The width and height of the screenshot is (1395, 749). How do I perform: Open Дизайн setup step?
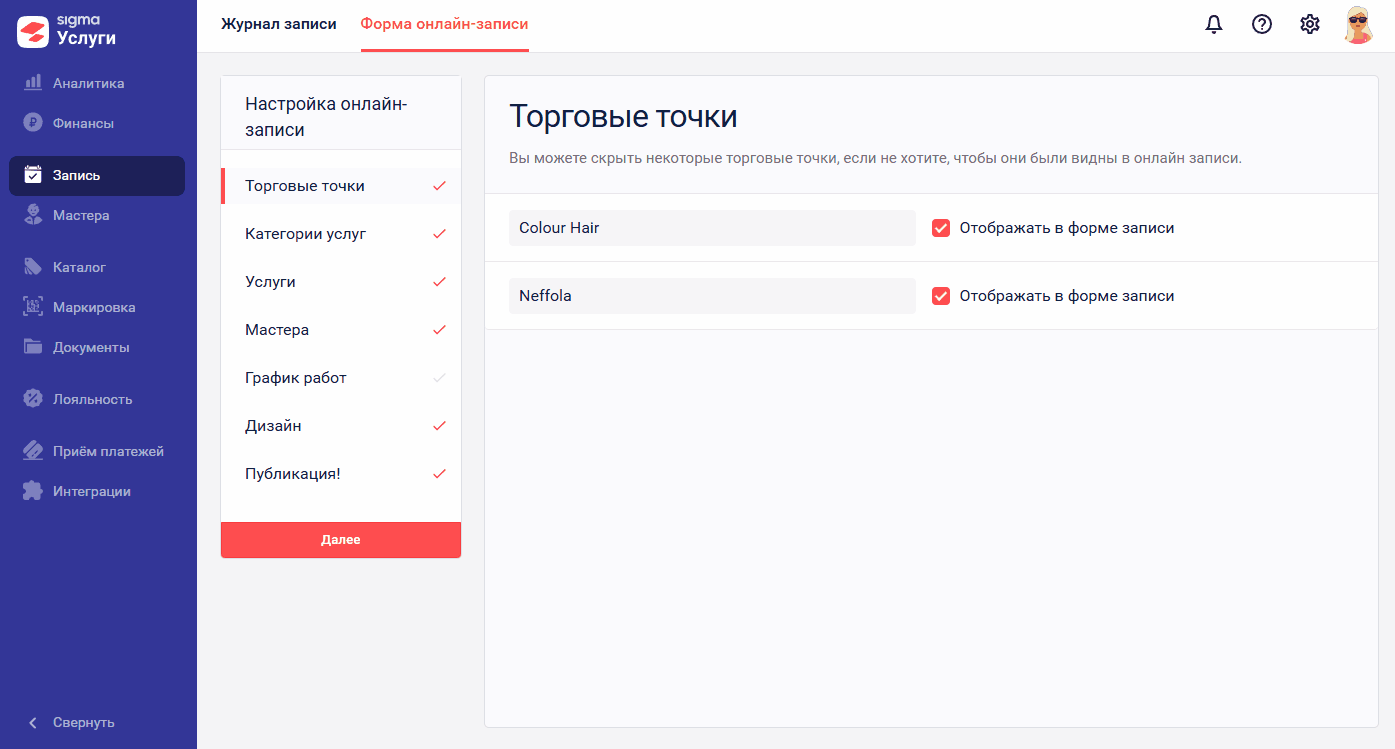(x=341, y=426)
